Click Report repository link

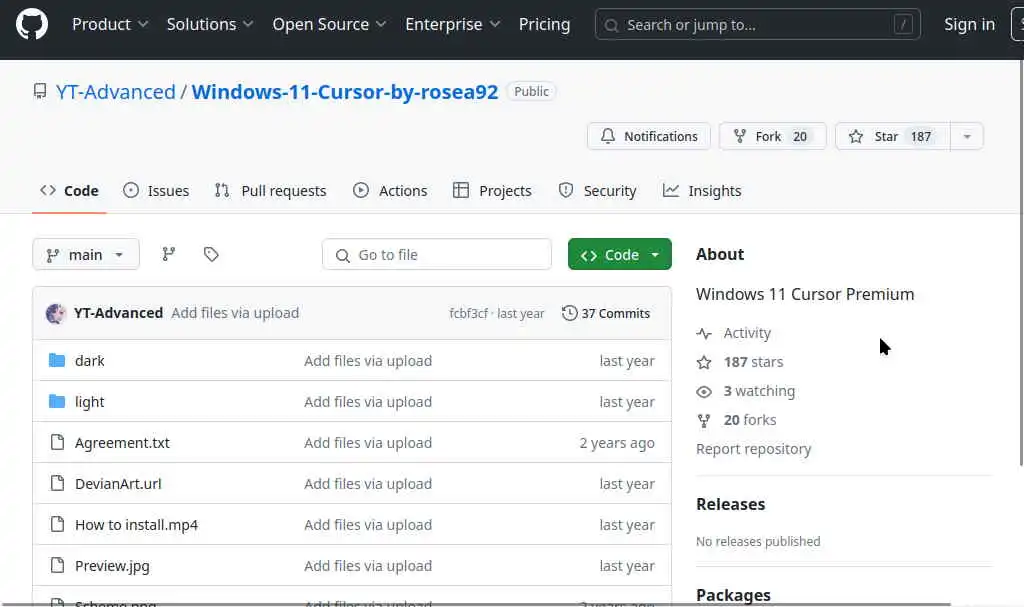(754, 449)
